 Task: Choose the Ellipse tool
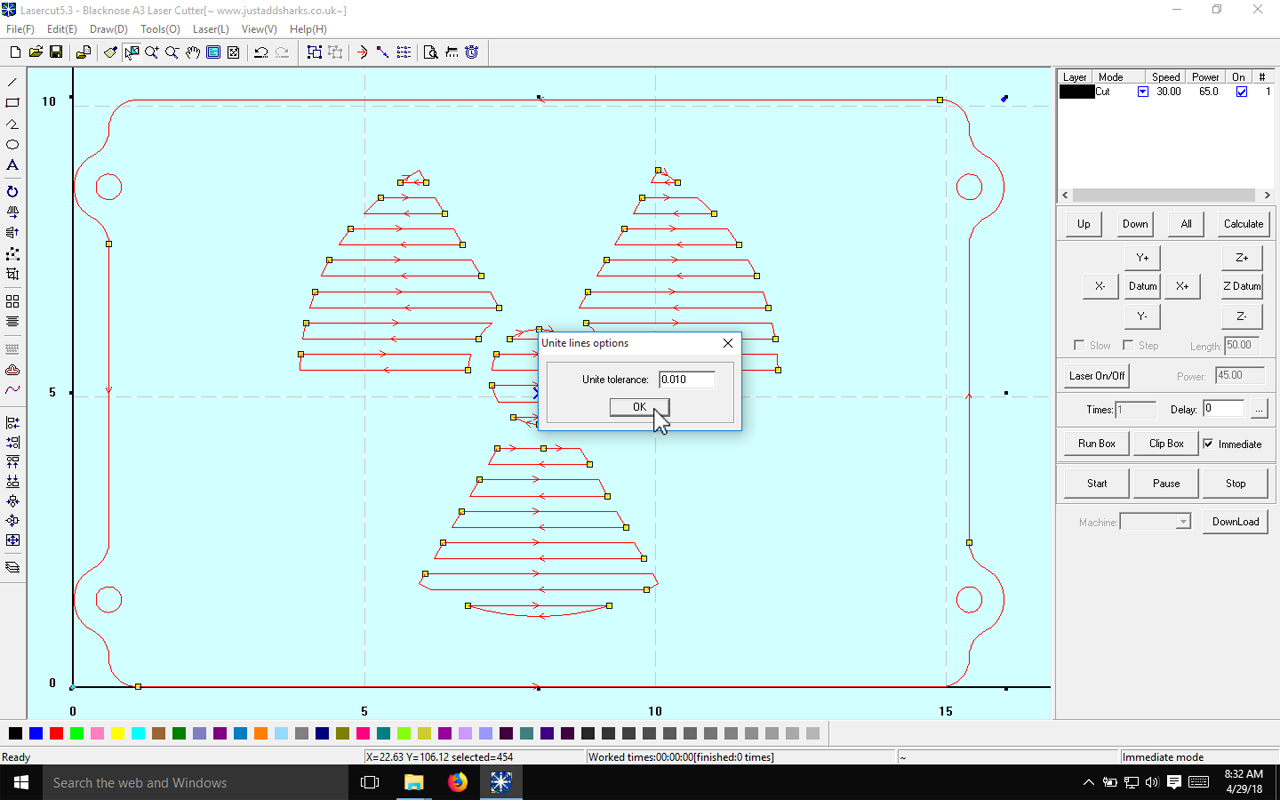(x=12, y=144)
